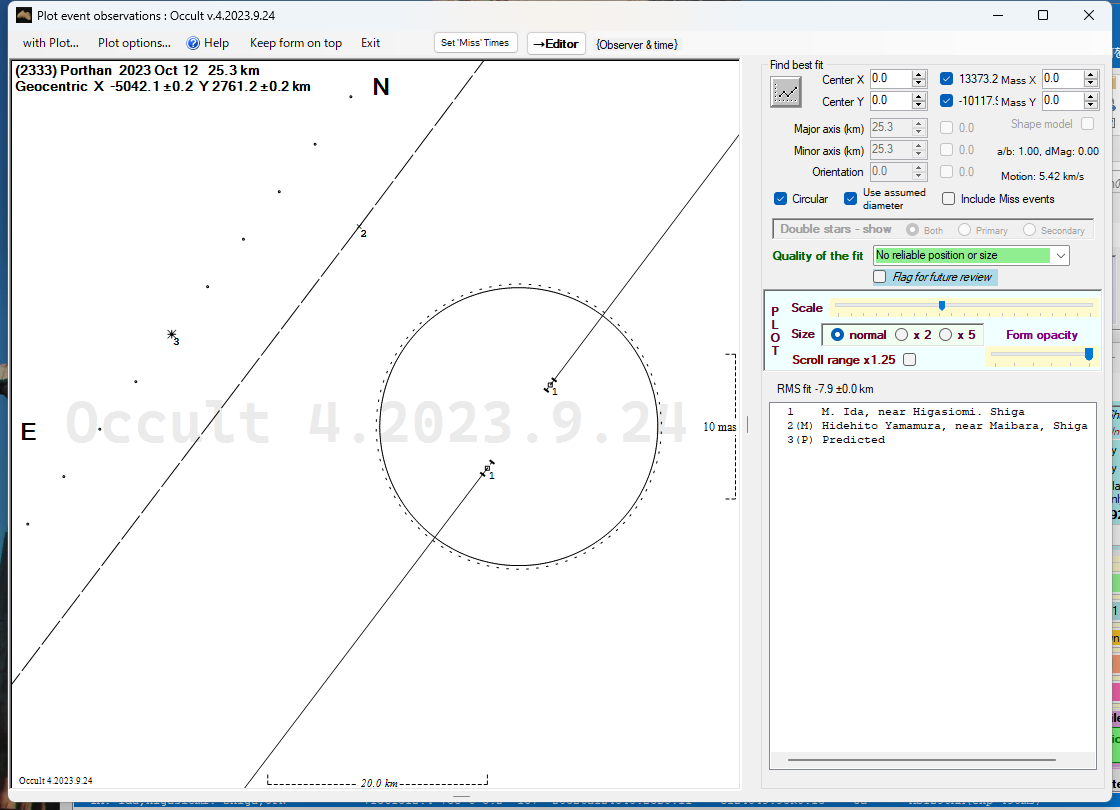This screenshot has width=1120, height=810.
Task: Open Quality of the fit dropdown
Action: pos(1060,256)
